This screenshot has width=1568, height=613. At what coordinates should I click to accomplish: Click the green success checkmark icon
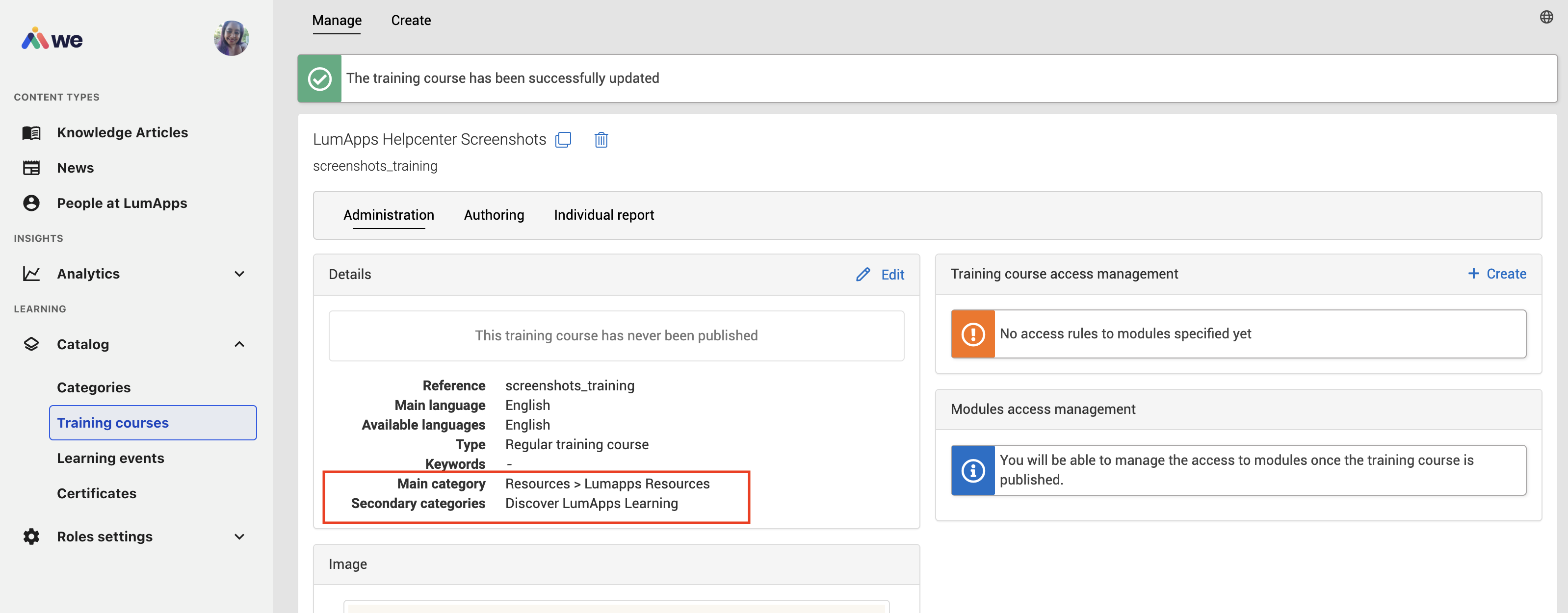pos(319,78)
